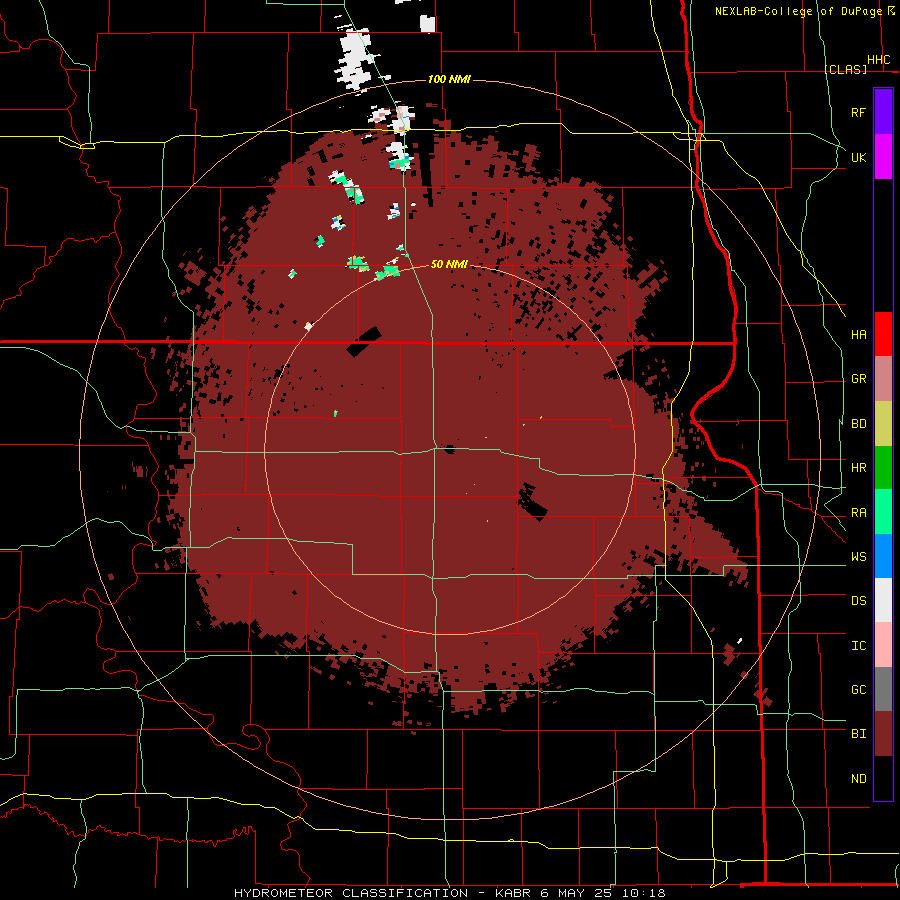
Task: Click the light green RA swatch
Action: click(883, 512)
